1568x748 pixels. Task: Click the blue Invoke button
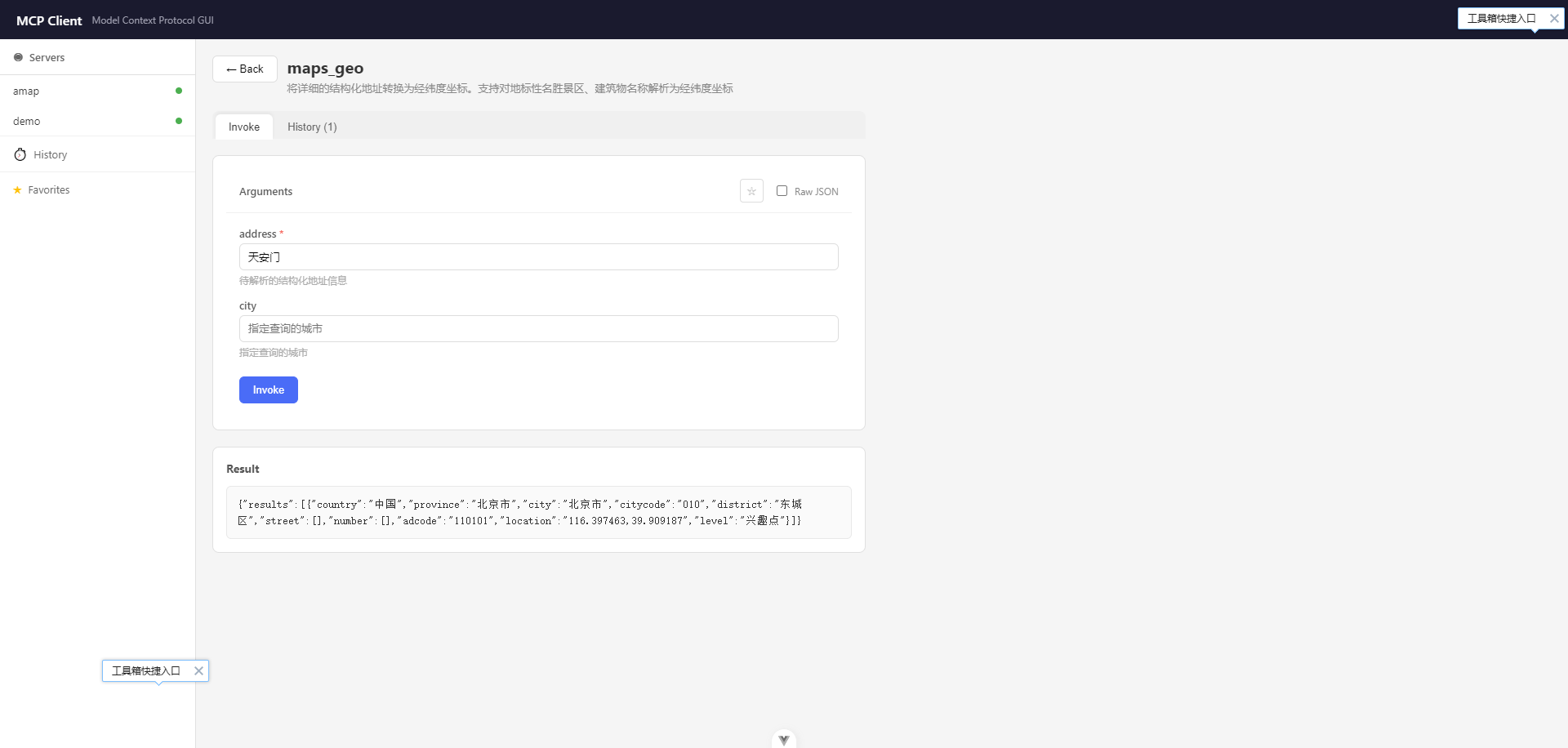coord(269,390)
